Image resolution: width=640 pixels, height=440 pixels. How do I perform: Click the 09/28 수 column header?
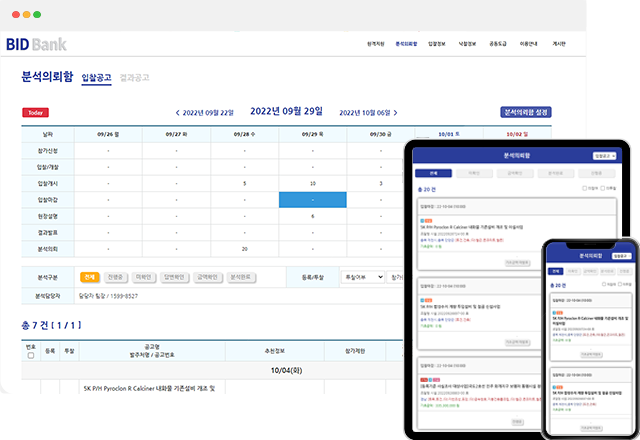(x=244, y=134)
